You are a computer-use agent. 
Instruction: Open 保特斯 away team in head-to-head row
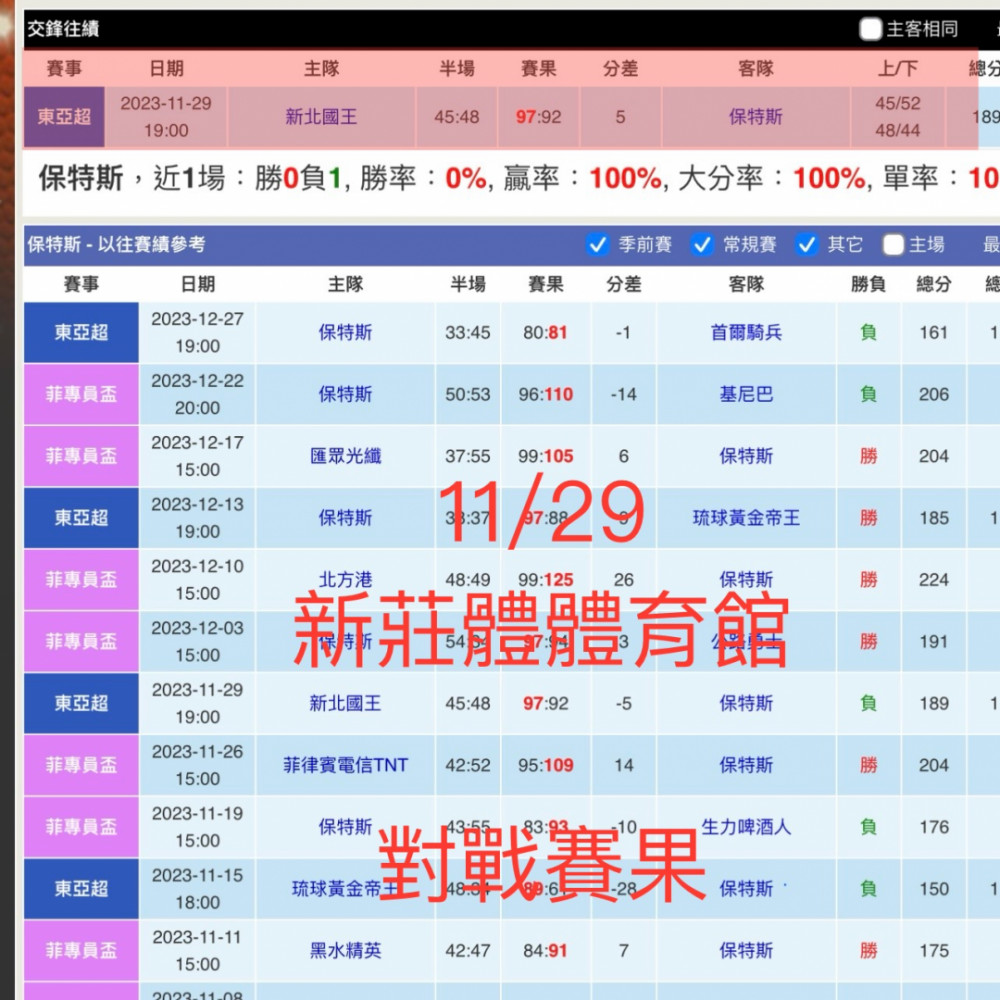pos(756,117)
